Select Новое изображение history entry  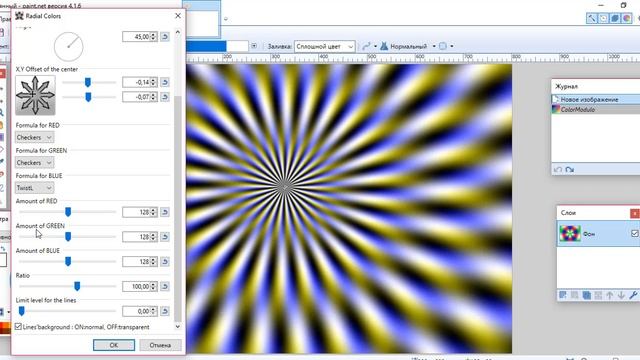tap(596, 99)
